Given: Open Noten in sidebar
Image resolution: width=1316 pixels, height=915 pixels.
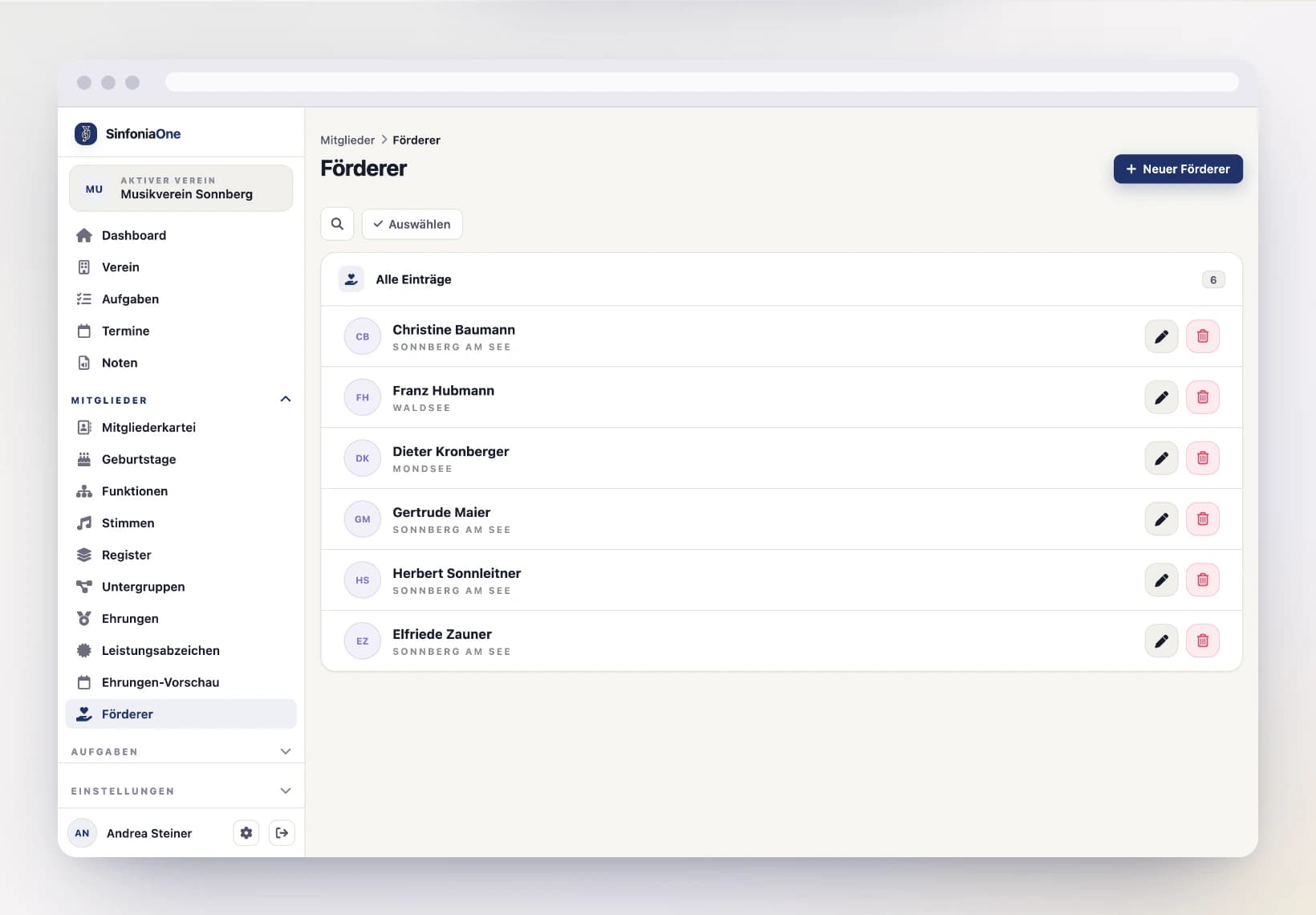Looking at the screenshot, I should 181,363.
